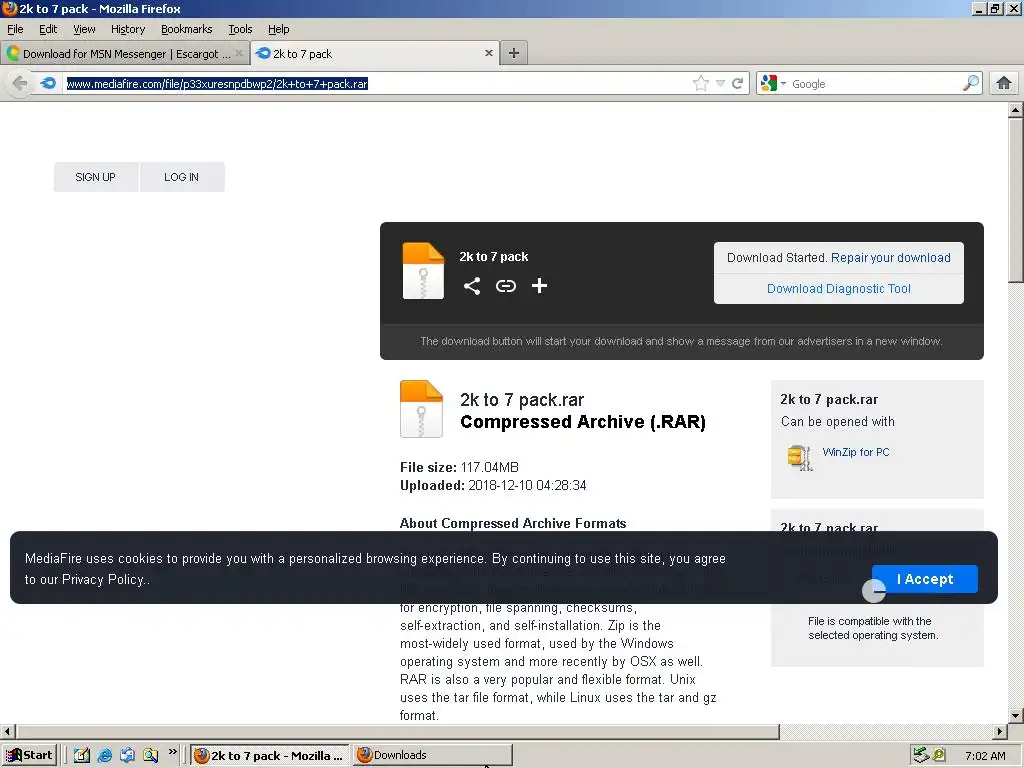Reload the page with the refresh icon
Viewport: 1024px width, 768px height.
click(738, 84)
